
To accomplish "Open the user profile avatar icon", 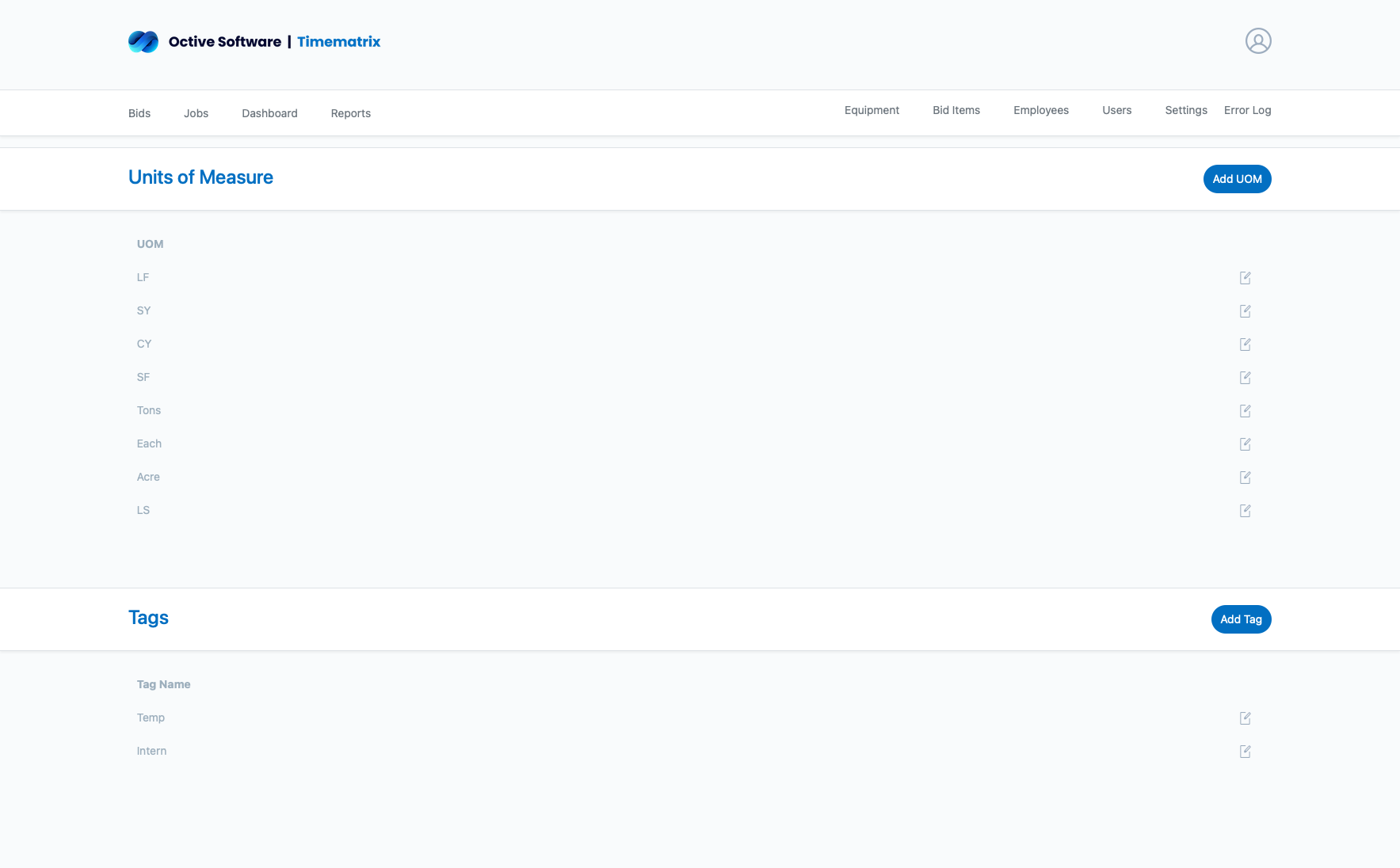I will point(1257,41).
